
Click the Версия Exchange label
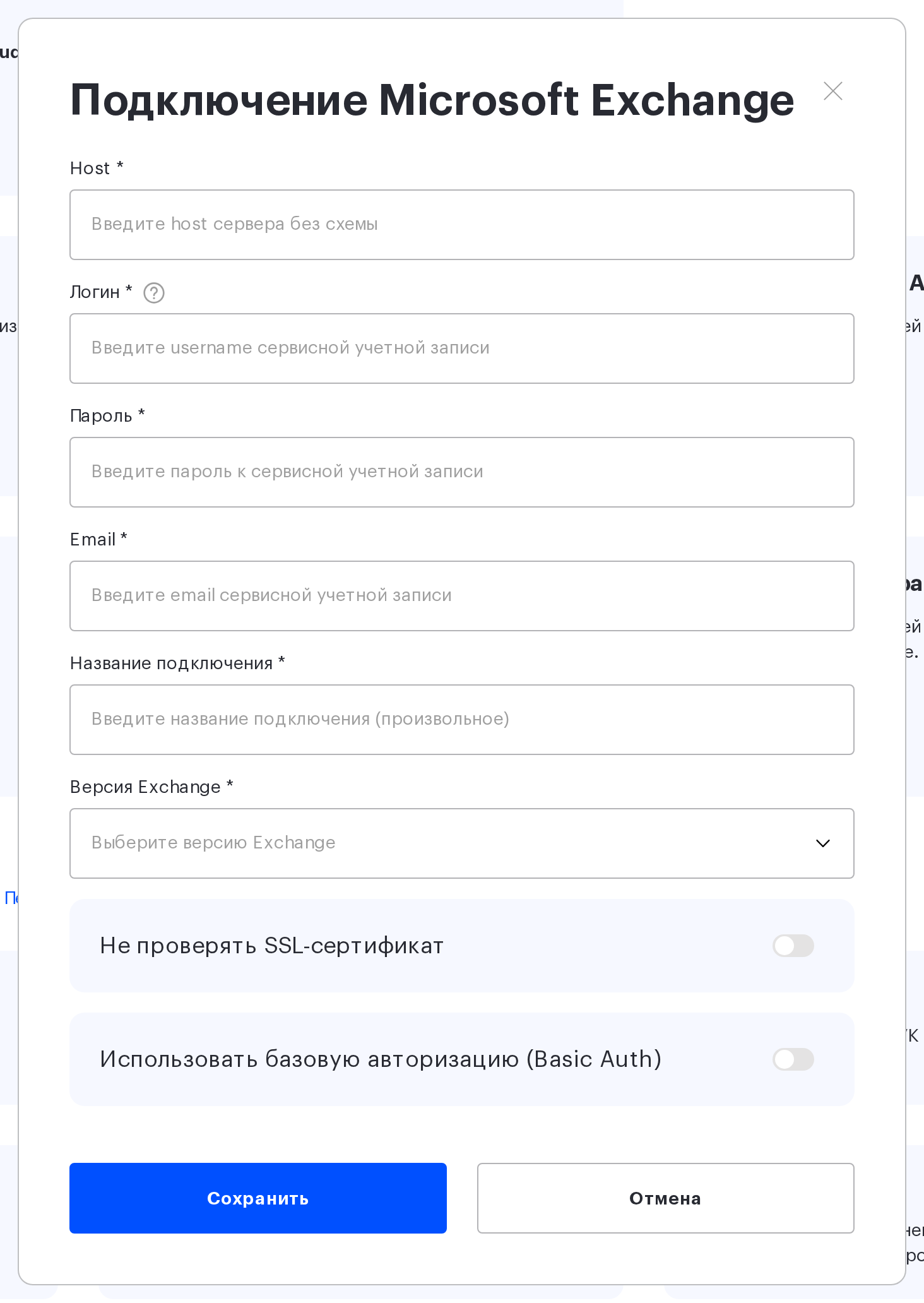pos(151,787)
